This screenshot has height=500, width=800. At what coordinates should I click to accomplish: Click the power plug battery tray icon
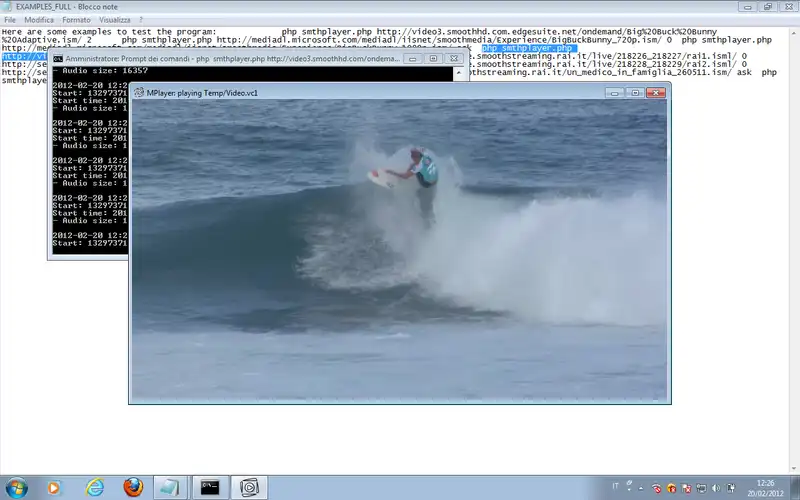pos(731,488)
